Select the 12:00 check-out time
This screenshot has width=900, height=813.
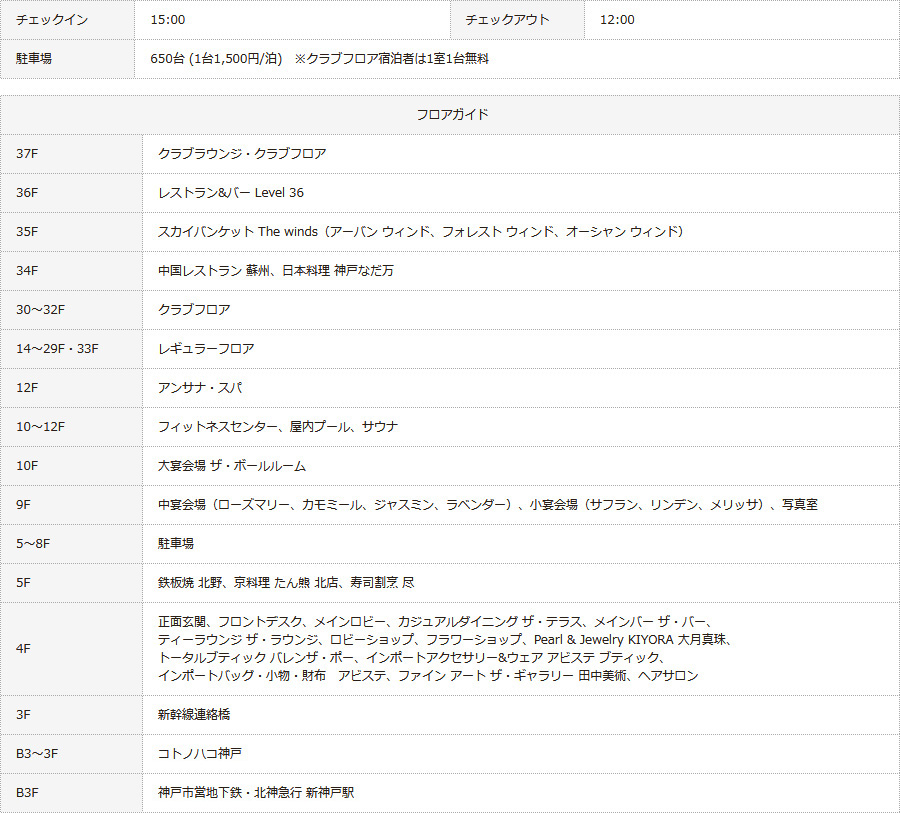click(617, 20)
